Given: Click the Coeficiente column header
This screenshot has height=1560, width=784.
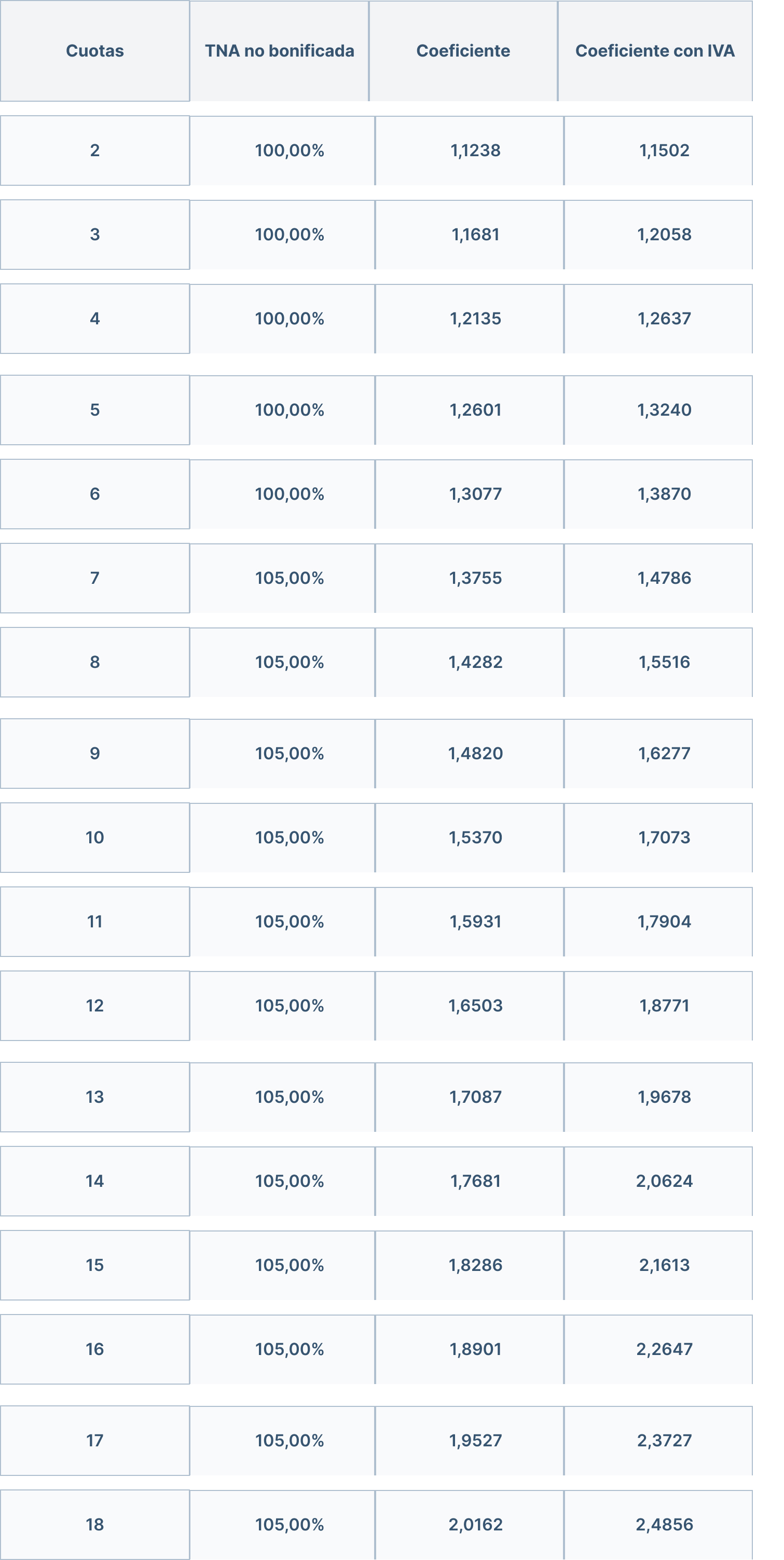Looking at the screenshot, I should click(x=463, y=51).
